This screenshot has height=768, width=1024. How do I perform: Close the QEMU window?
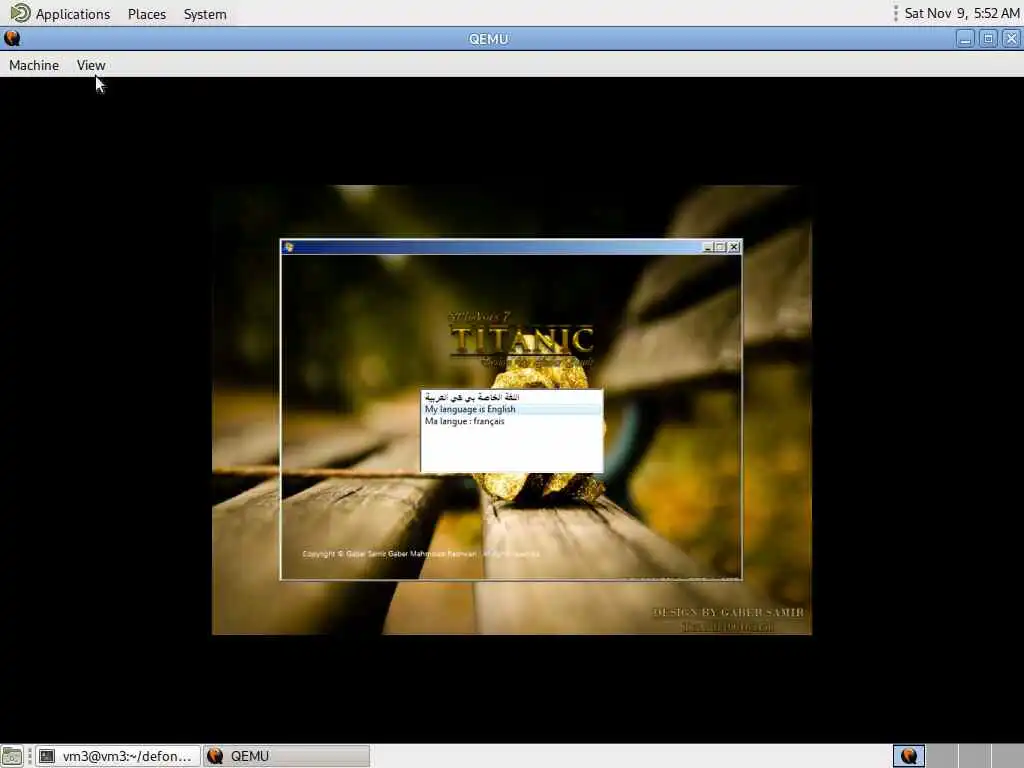pyautogui.click(x=1011, y=39)
